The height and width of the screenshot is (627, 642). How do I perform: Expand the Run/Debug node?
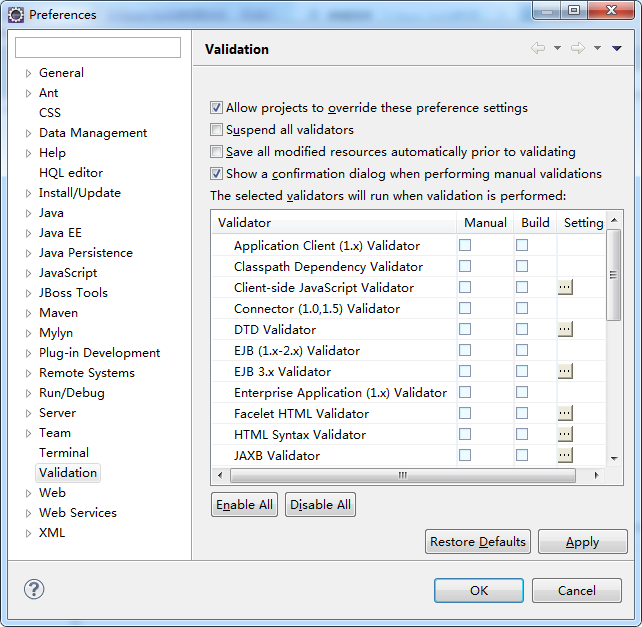pos(28,393)
